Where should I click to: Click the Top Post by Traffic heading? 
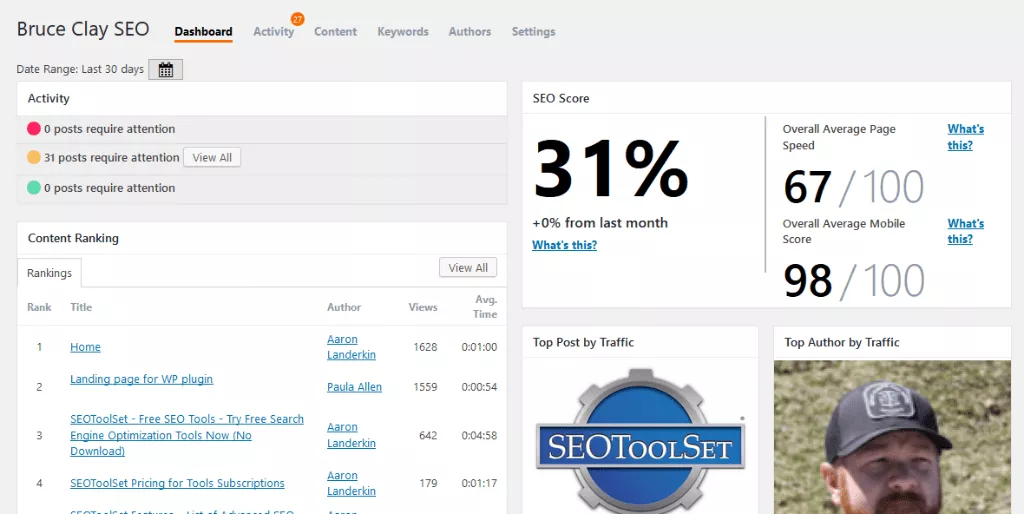tap(583, 342)
